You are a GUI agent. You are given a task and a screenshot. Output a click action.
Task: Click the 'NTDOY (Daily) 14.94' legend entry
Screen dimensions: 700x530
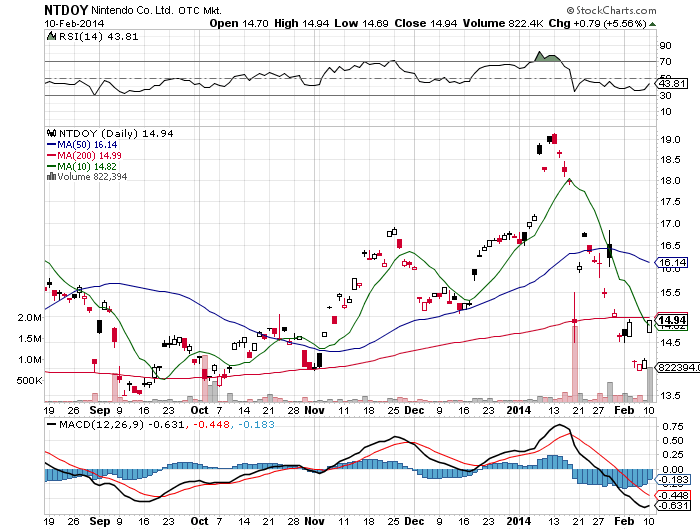116,134
